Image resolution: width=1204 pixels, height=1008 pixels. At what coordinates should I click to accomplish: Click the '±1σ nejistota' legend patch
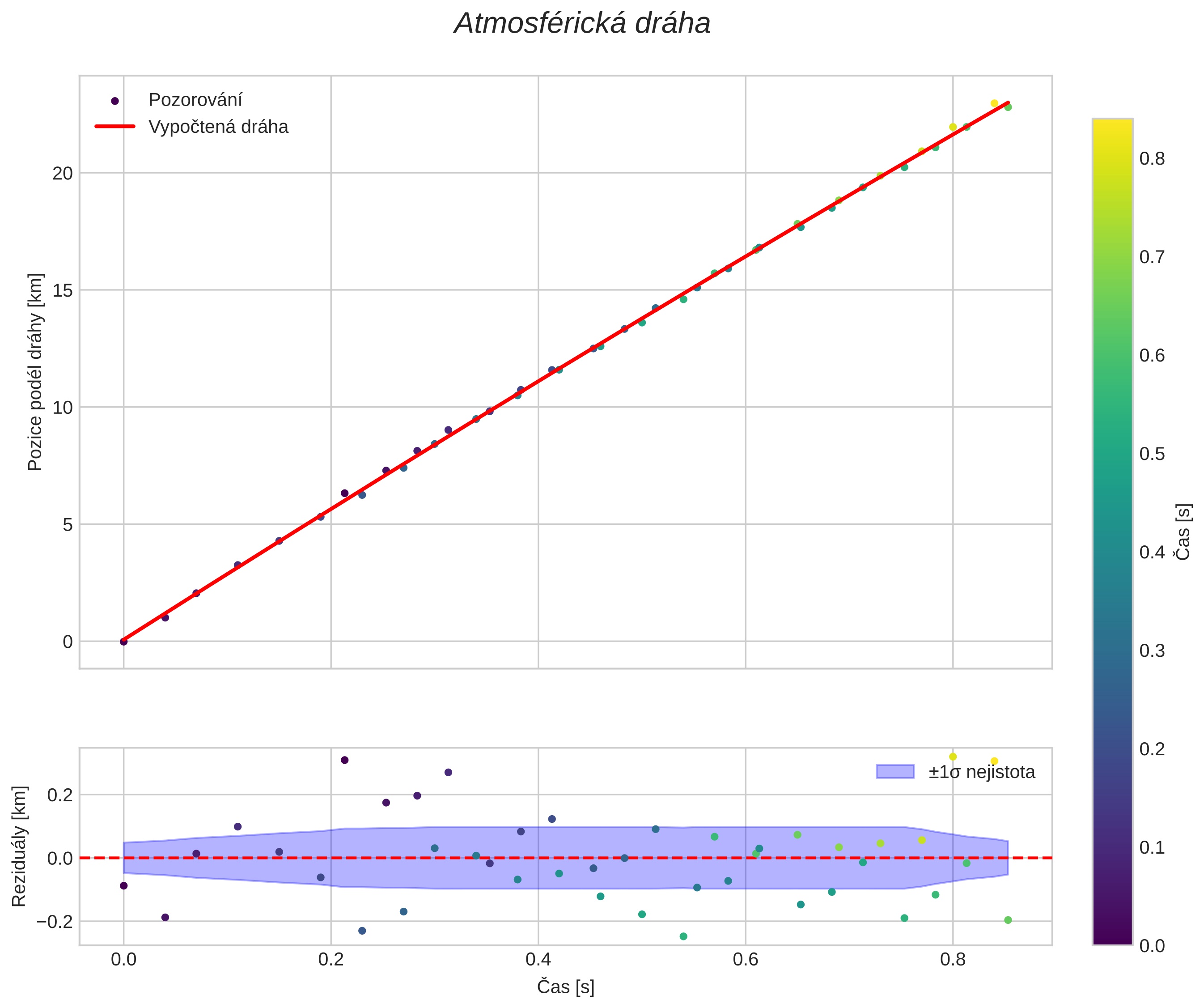click(x=895, y=772)
